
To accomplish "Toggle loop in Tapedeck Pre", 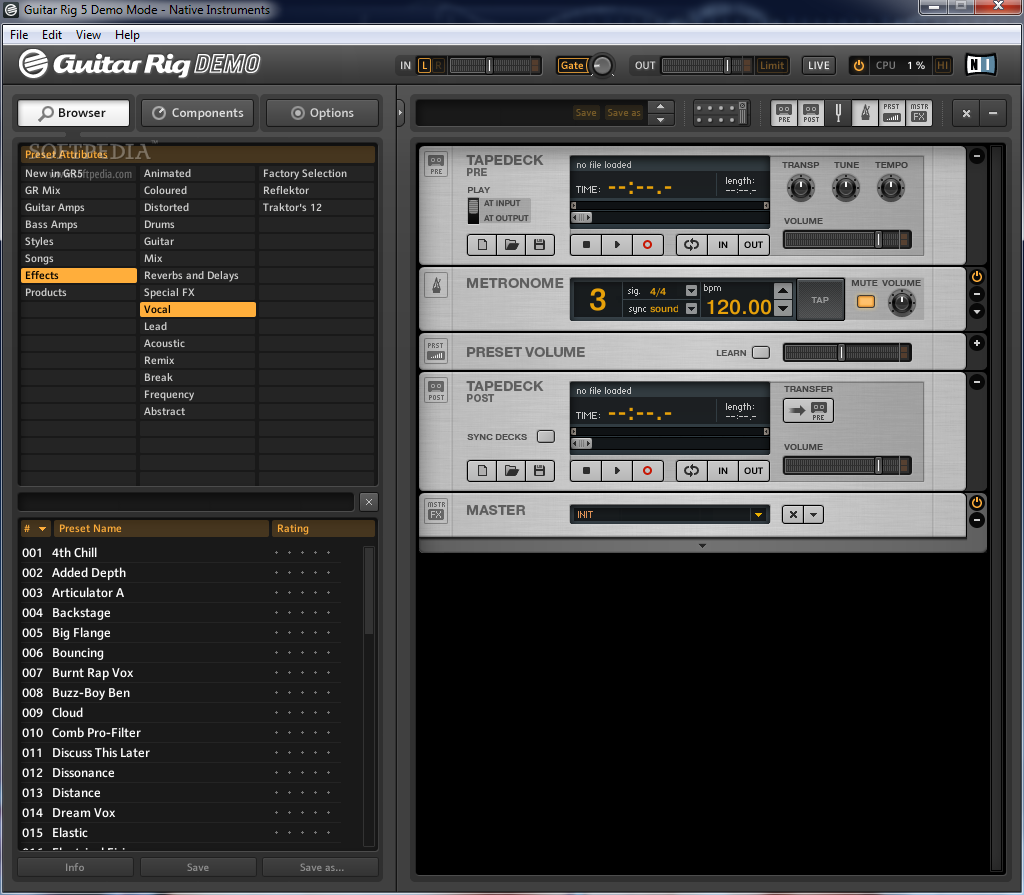I will click(692, 244).
